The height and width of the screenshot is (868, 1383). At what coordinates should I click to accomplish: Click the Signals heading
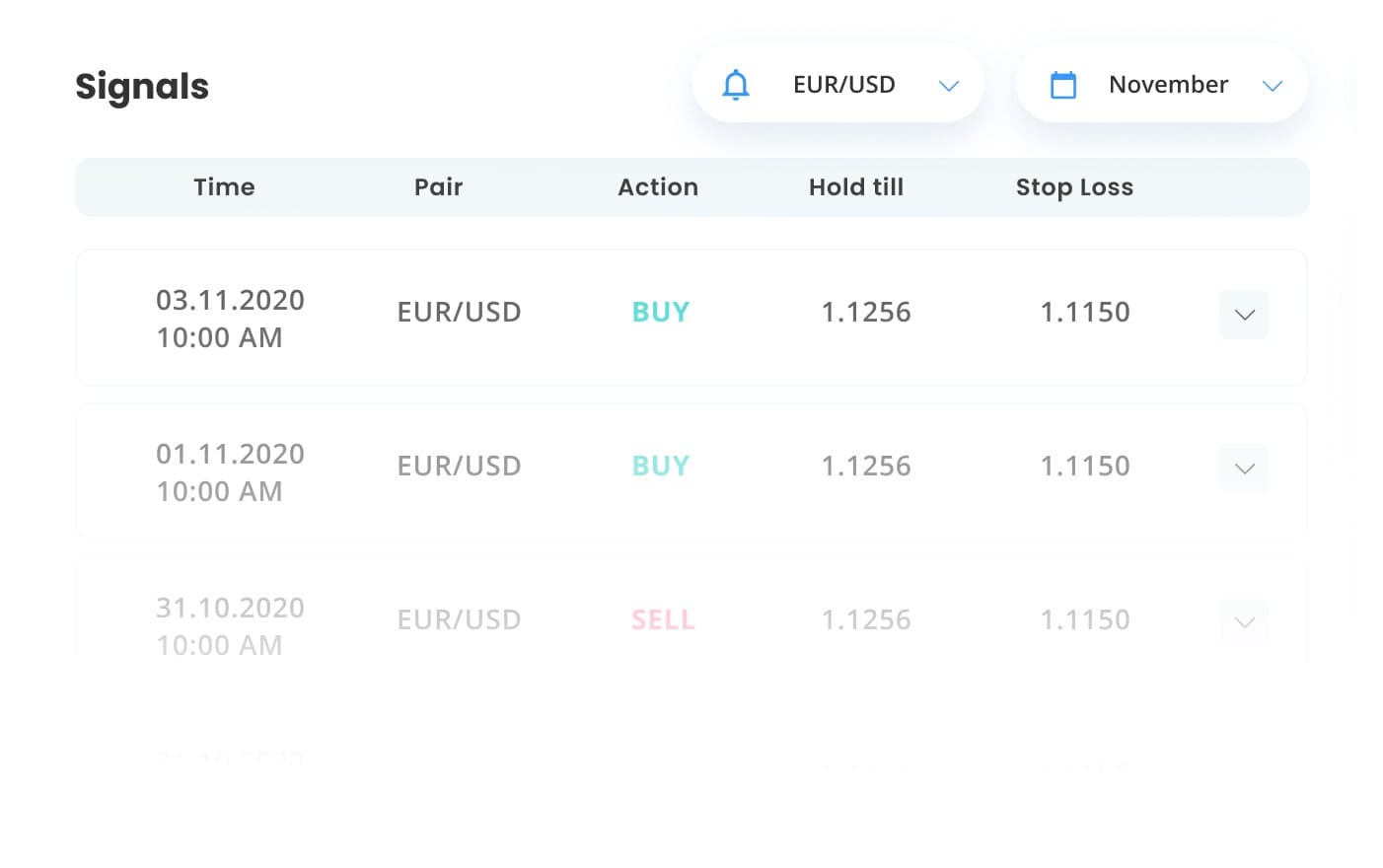click(x=142, y=87)
